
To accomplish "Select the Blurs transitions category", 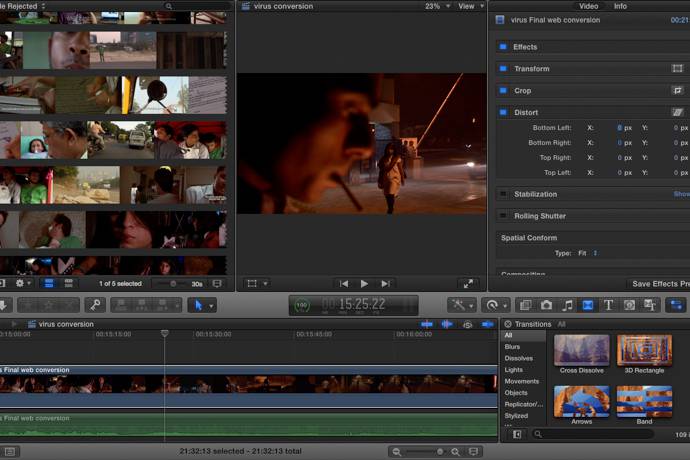I will pos(512,347).
